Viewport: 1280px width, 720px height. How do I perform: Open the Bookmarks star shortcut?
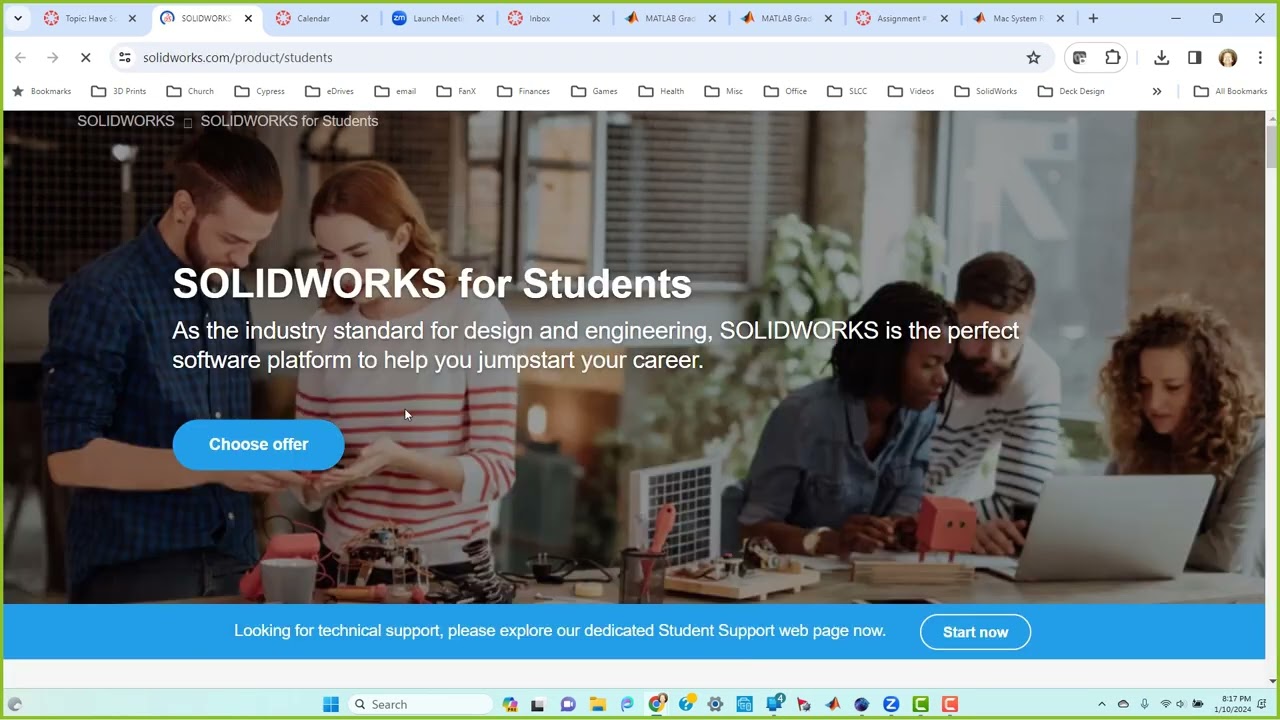coord(42,91)
